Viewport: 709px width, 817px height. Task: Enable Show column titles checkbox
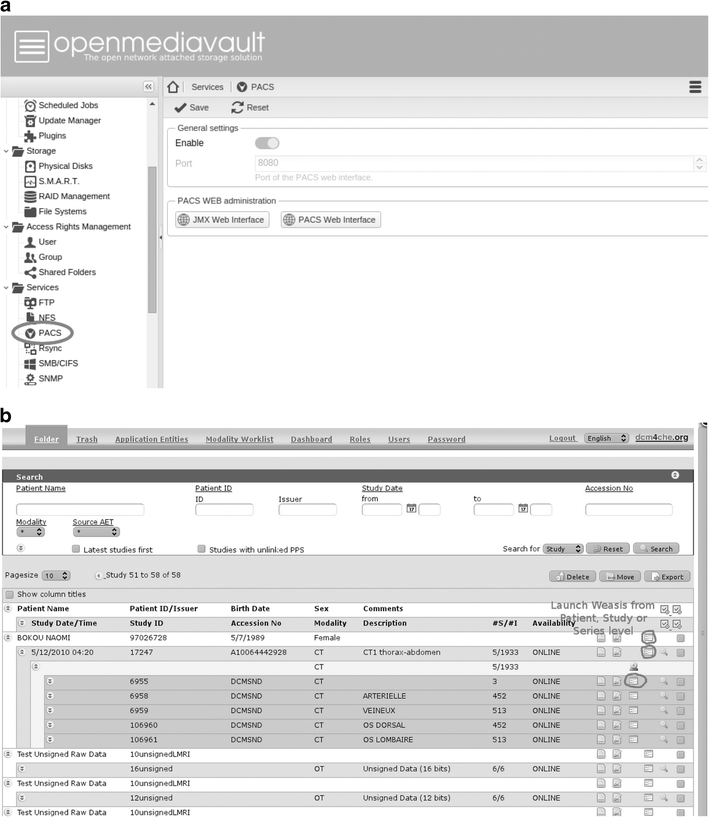pos(9,595)
